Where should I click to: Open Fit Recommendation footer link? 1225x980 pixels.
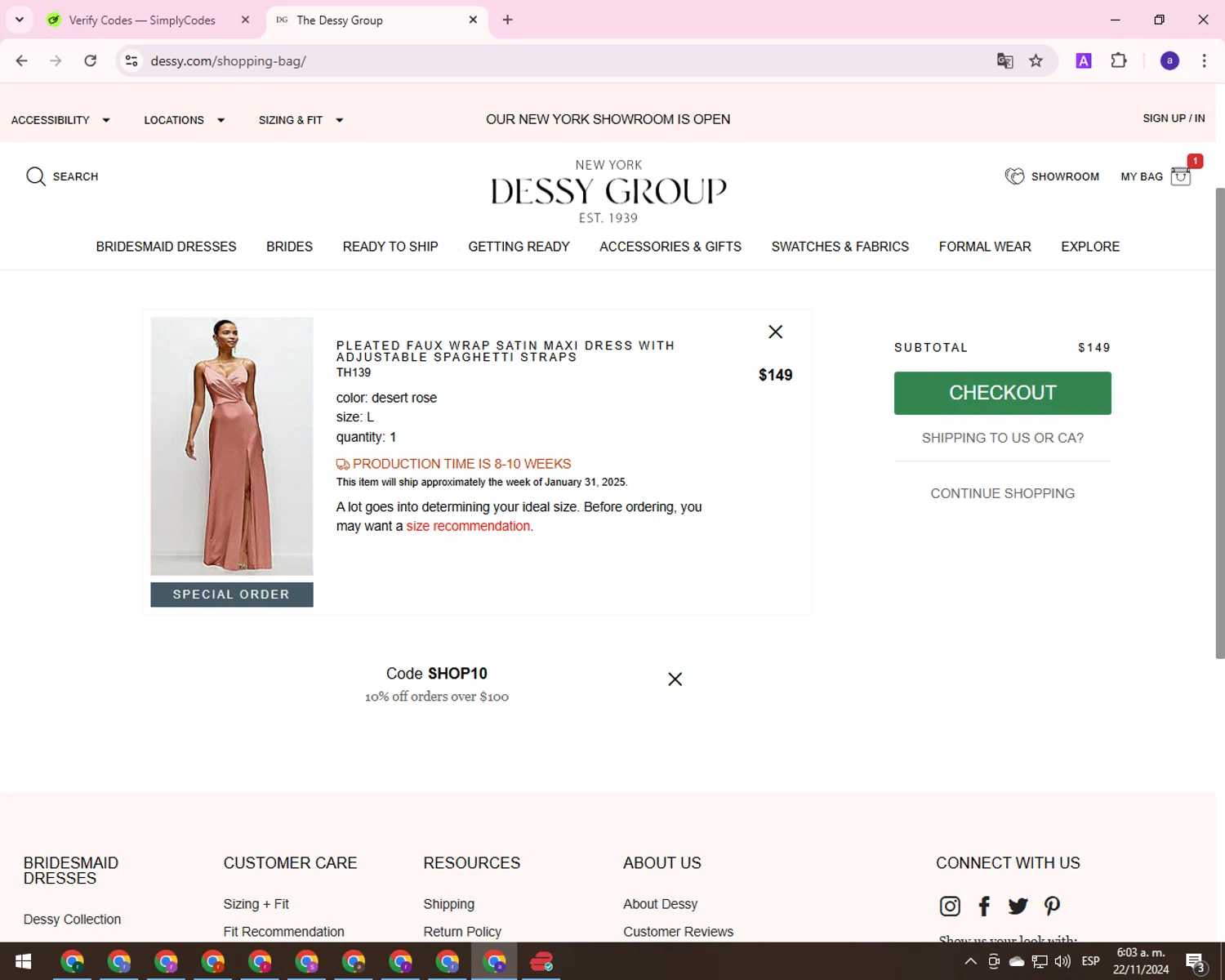(283, 932)
